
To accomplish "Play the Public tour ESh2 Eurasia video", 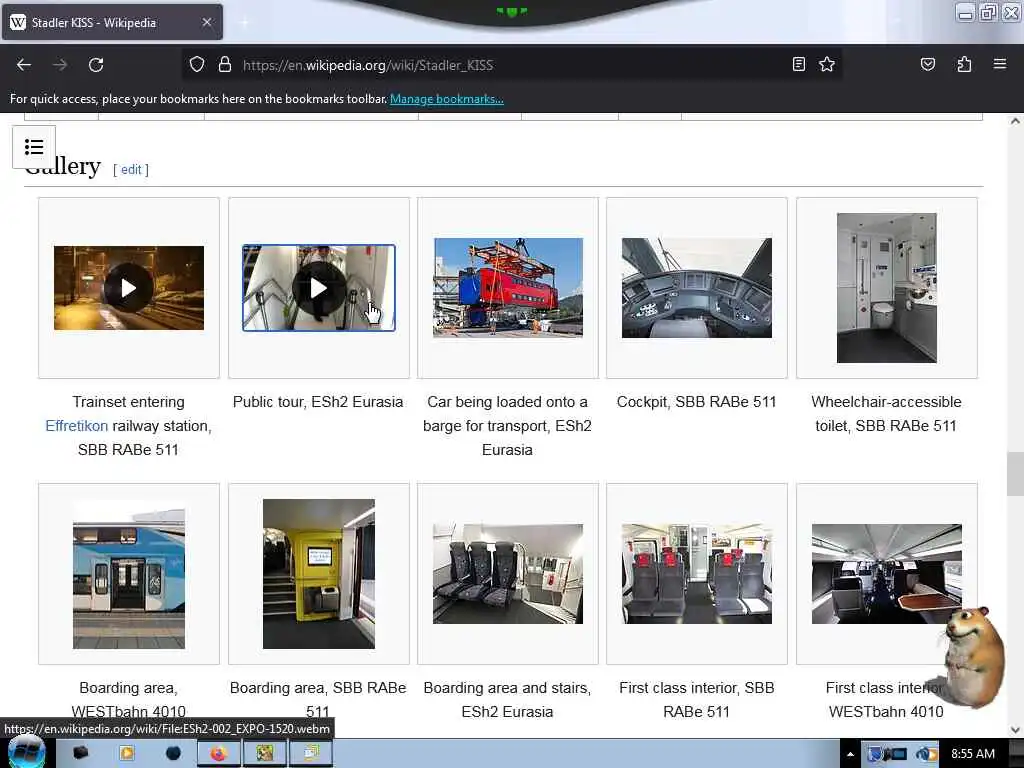I will [319, 288].
